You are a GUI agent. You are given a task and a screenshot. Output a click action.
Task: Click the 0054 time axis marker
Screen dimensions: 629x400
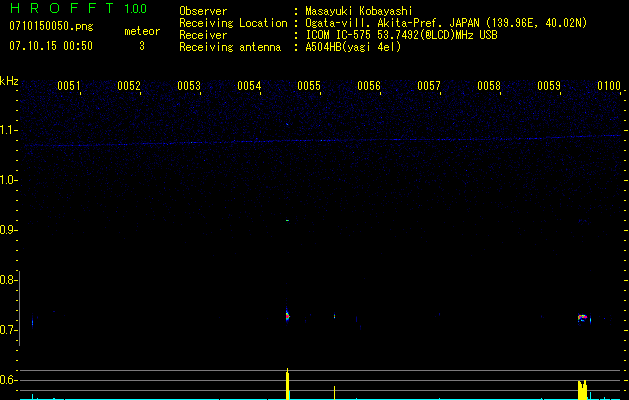pyautogui.click(x=249, y=86)
